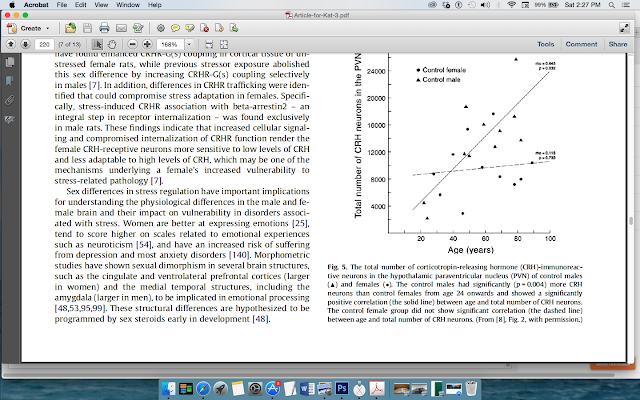Open the File menu
This screenshot has width=640, height=400.
tap(62, 5)
